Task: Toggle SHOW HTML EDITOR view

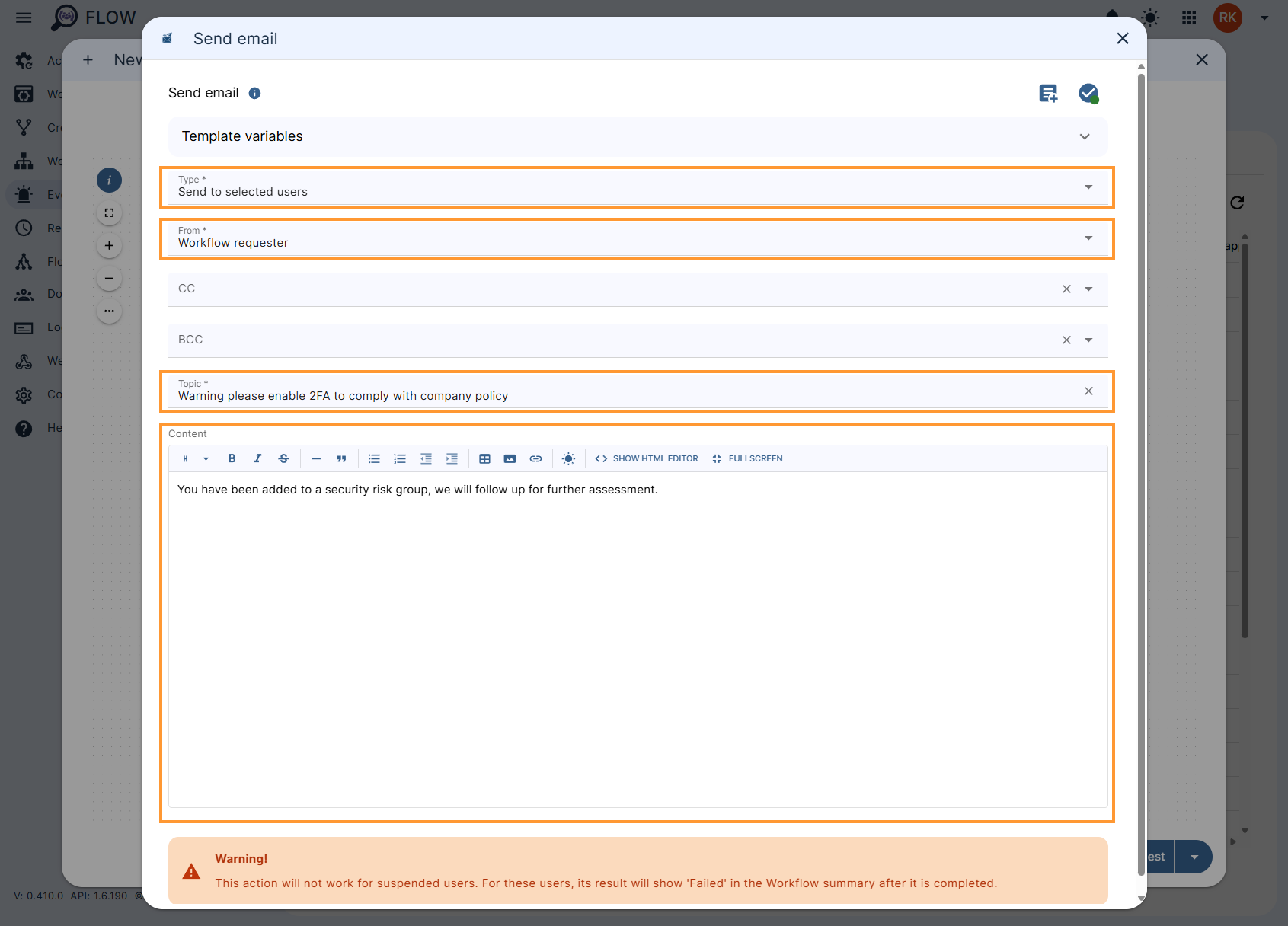Action: 645,458
